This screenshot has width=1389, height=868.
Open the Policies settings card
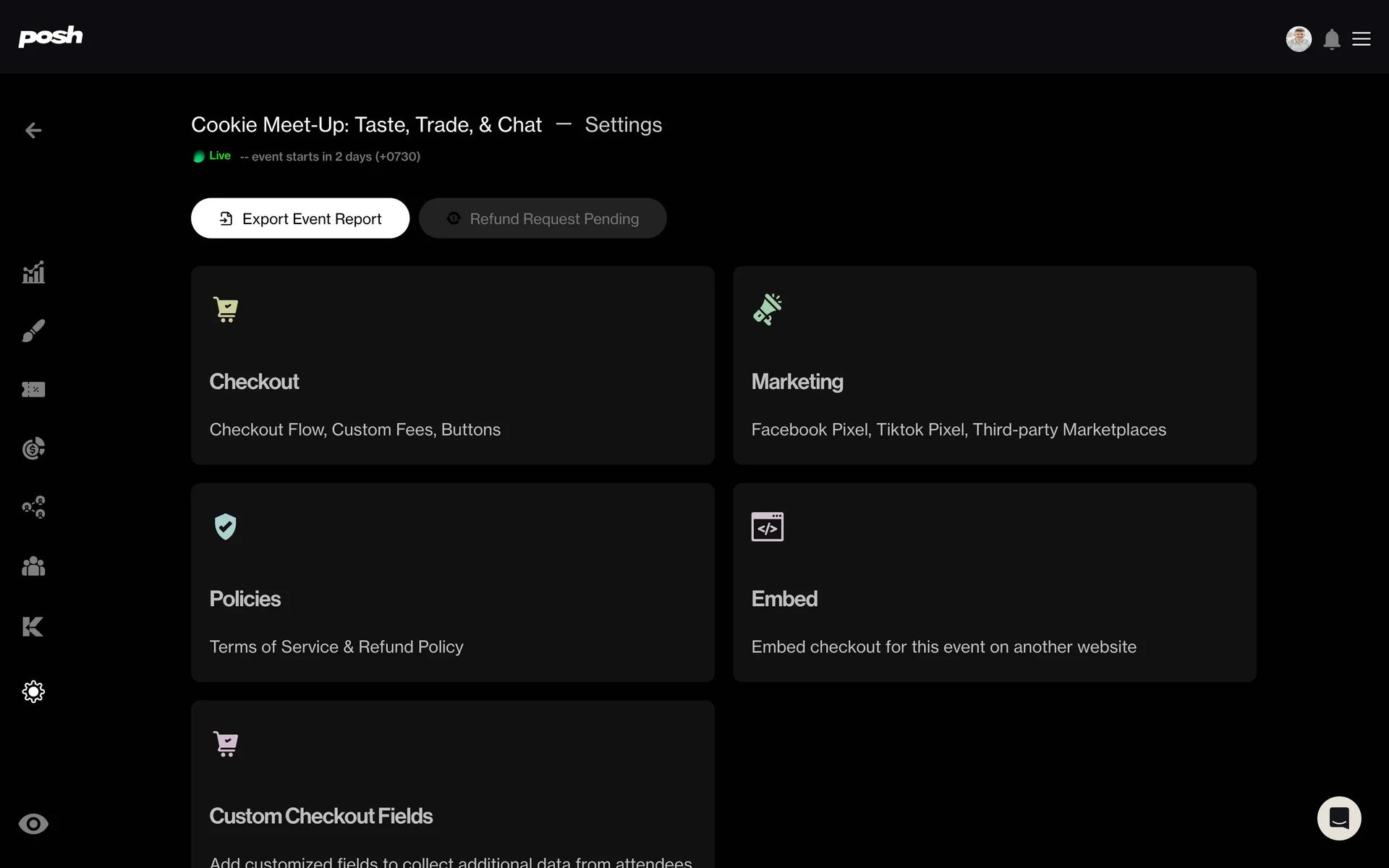pyautogui.click(x=453, y=582)
